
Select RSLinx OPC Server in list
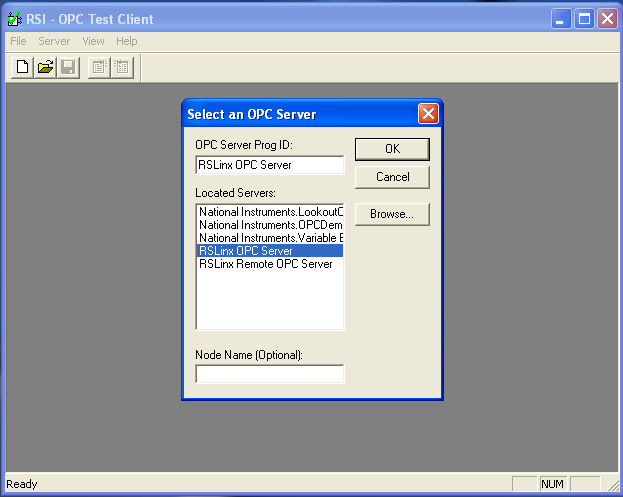pyautogui.click(x=271, y=251)
